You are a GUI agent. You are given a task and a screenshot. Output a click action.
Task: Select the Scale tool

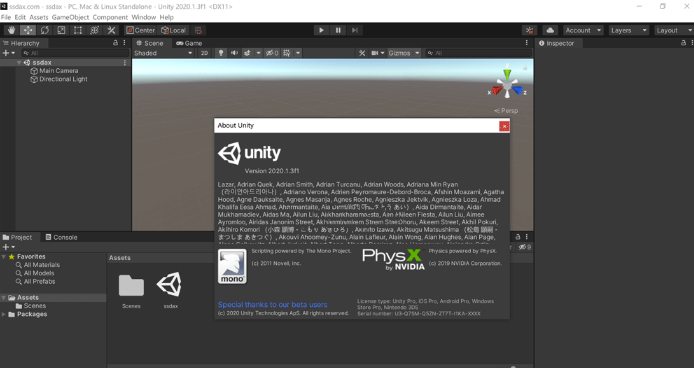coord(61,30)
